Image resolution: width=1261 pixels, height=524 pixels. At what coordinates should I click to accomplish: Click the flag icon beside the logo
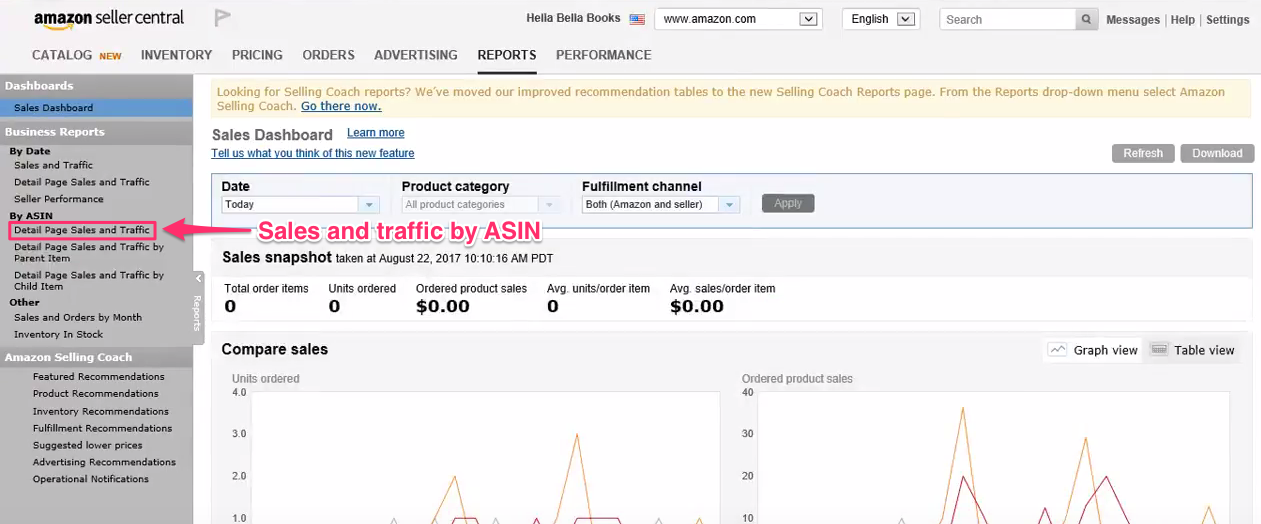[x=222, y=18]
